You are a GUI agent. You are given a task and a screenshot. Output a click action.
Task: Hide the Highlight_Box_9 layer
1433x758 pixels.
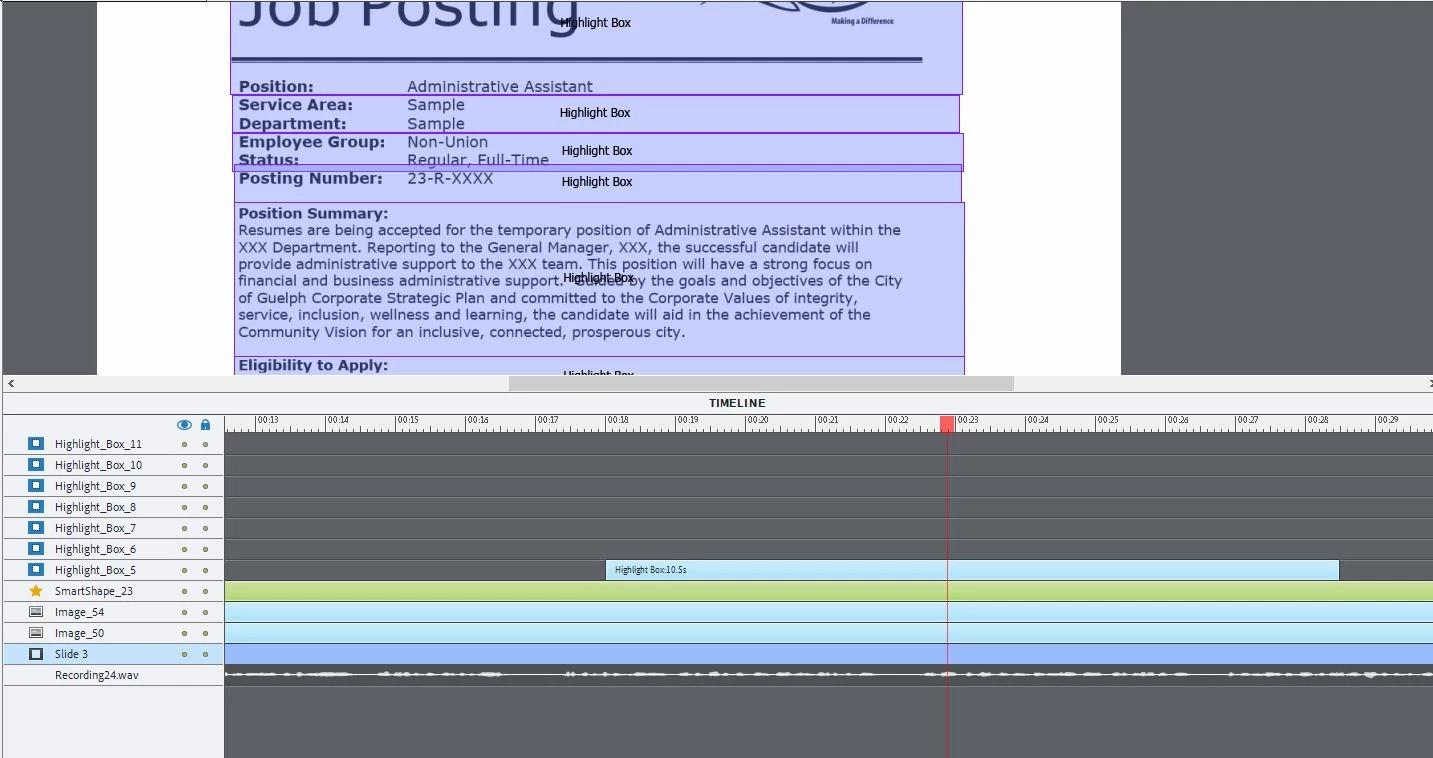pyautogui.click(x=184, y=486)
